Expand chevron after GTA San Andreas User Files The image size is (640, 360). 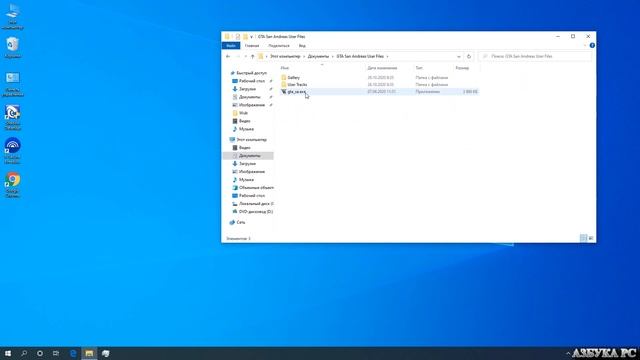[x=387, y=56]
